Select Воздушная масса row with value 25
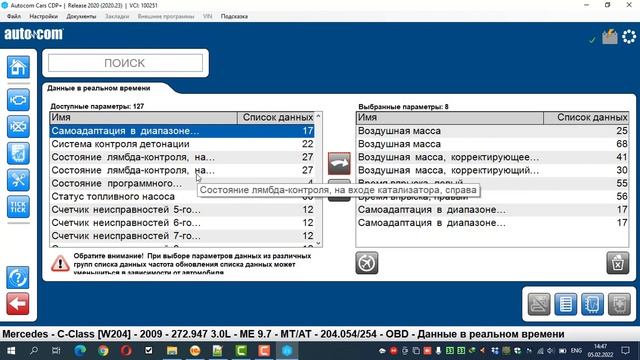640x360 pixels. (x=492, y=131)
